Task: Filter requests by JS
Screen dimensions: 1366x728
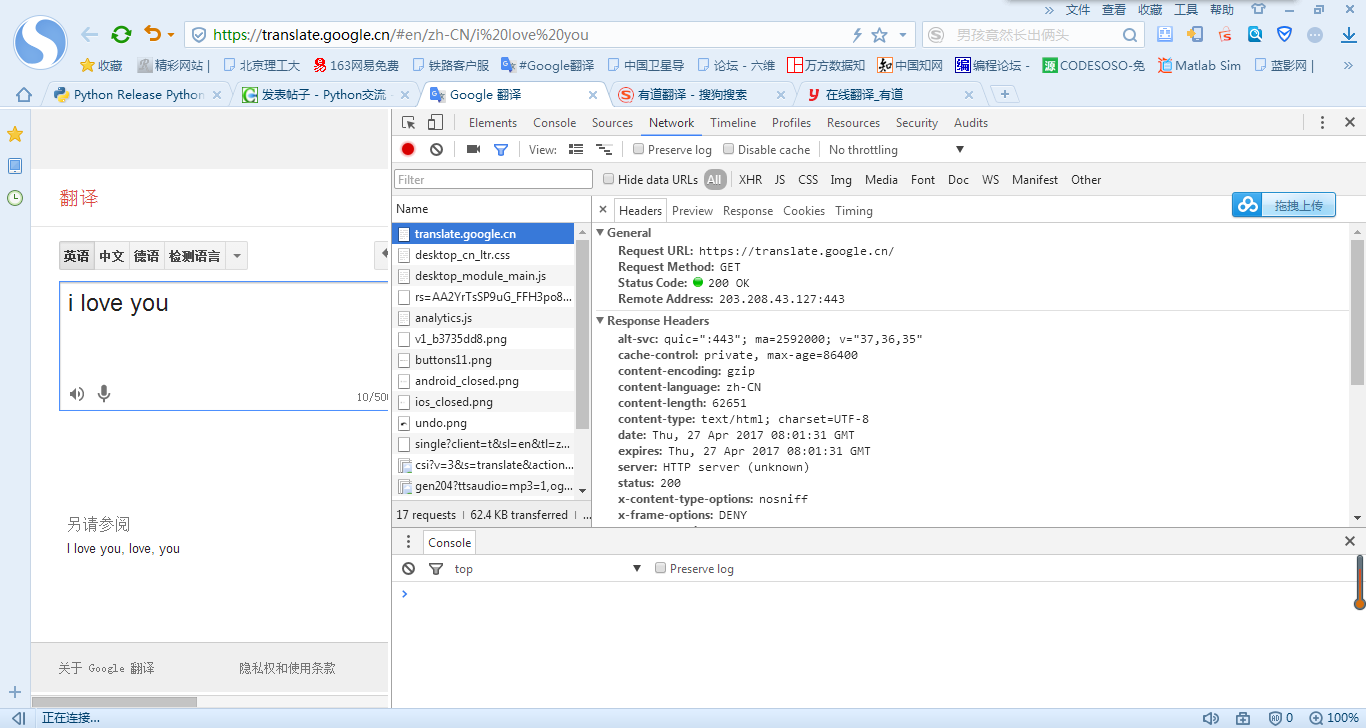Action: 780,180
